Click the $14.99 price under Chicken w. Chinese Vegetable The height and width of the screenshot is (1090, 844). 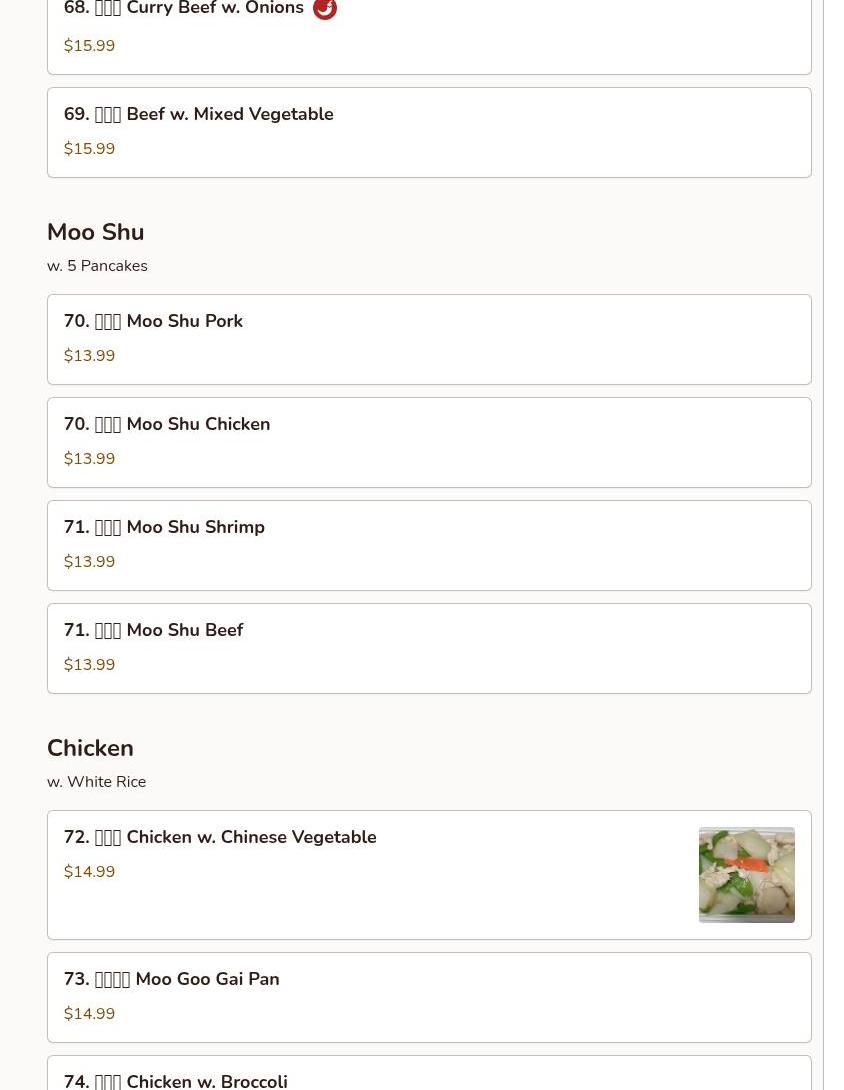[x=89, y=872]
